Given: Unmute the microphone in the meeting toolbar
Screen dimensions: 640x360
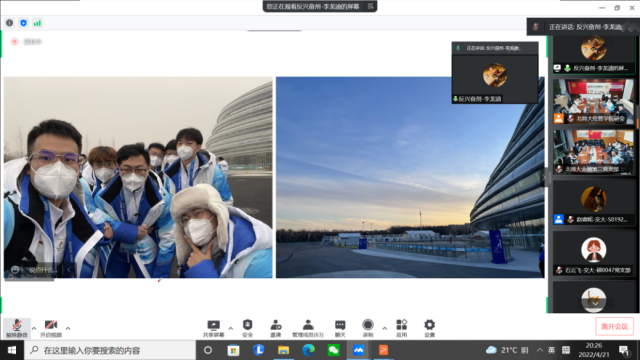Looking at the screenshot, I should click(16, 328).
